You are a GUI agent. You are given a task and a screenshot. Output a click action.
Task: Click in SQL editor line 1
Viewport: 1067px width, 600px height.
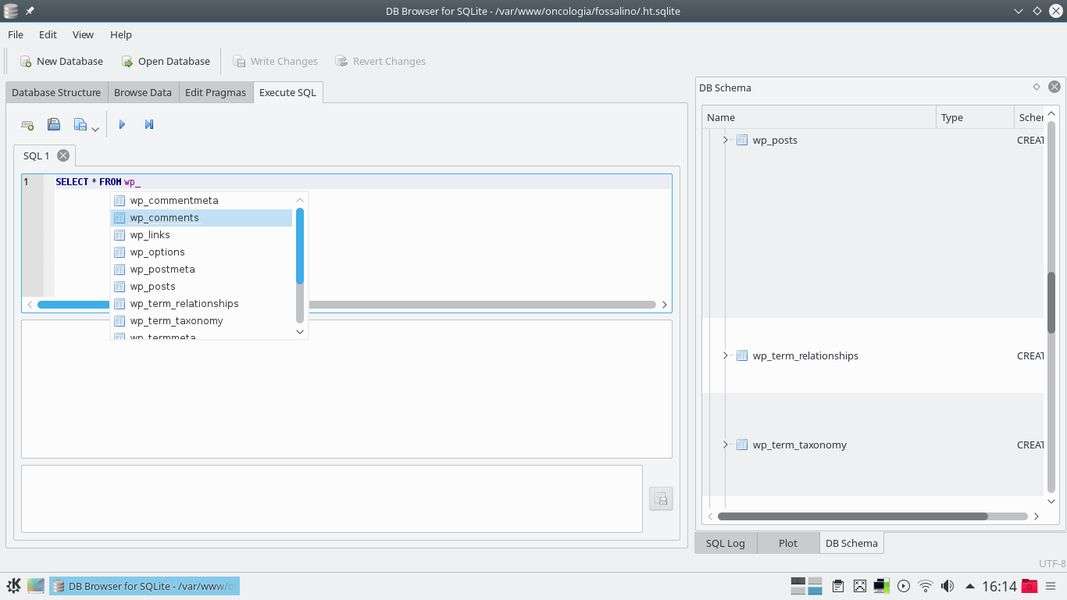[x=363, y=182]
